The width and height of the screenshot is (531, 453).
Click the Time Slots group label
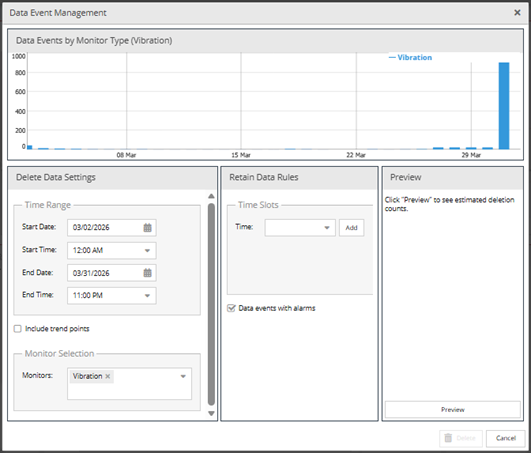(x=258, y=205)
